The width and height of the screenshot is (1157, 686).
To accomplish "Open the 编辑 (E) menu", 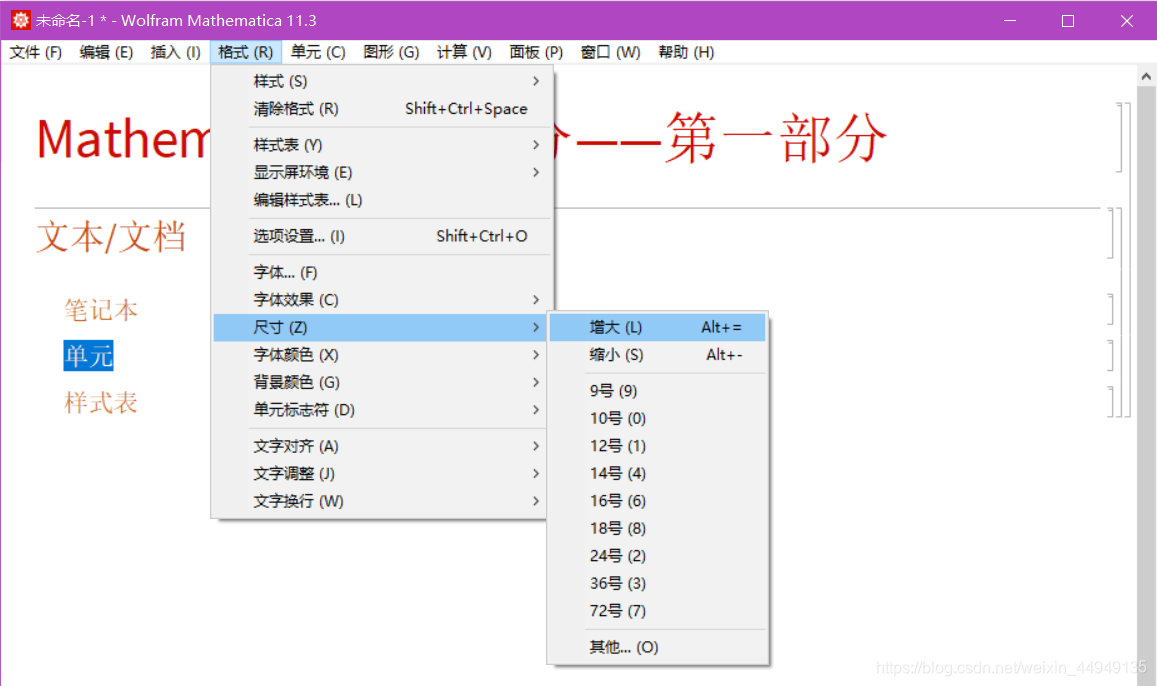I will tap(106, 52).
